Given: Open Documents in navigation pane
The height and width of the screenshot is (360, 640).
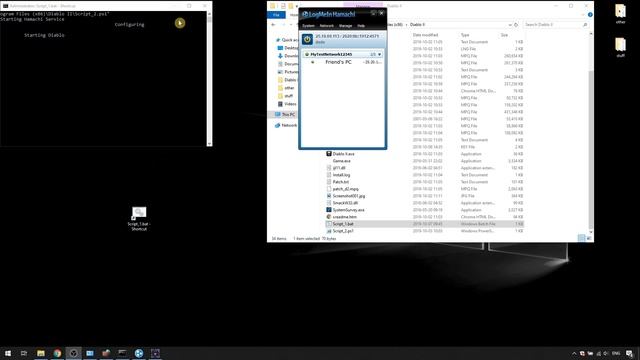Looking at the screenshot, I should pos(288,64).
